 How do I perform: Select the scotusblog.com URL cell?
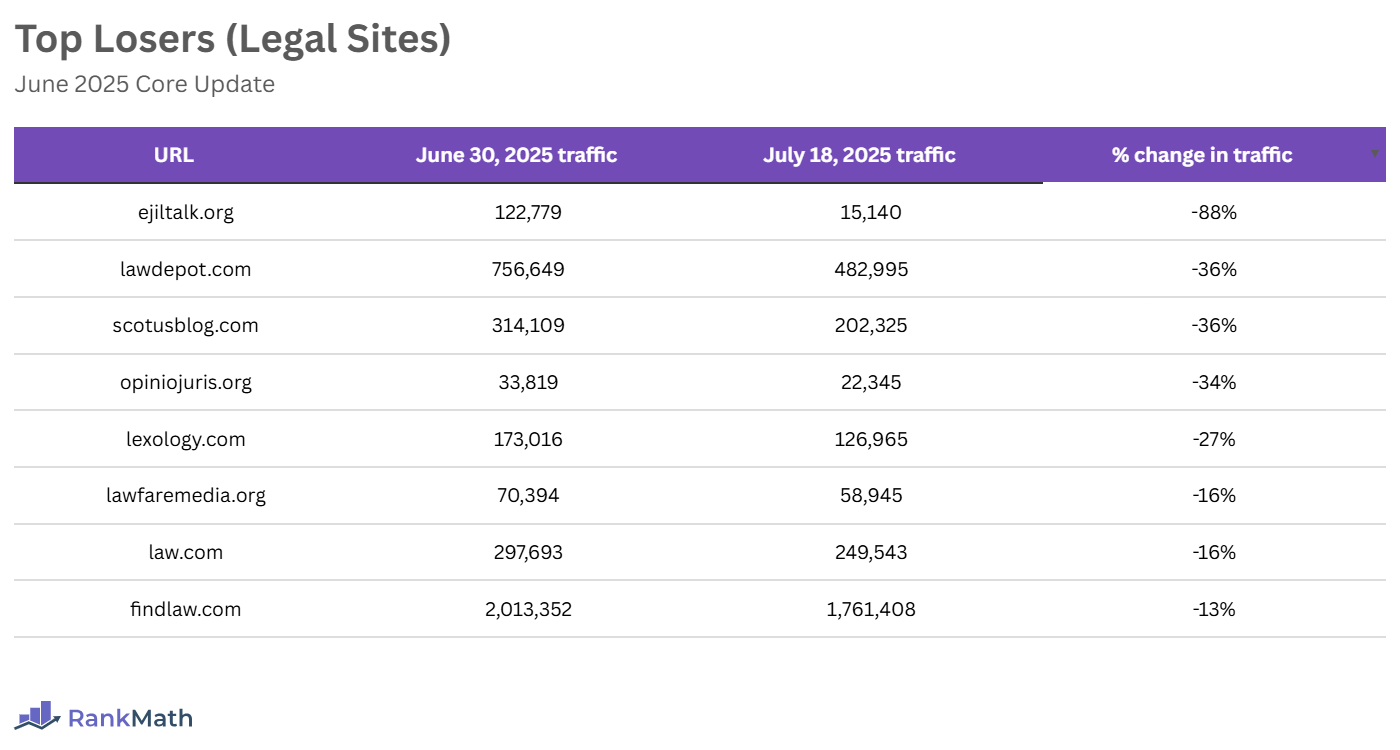[x=186, y=325]
